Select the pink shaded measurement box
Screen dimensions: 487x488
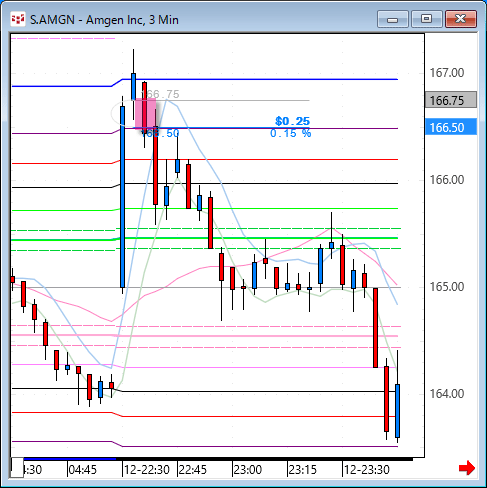pyautogui.click(x=145, y=113)
